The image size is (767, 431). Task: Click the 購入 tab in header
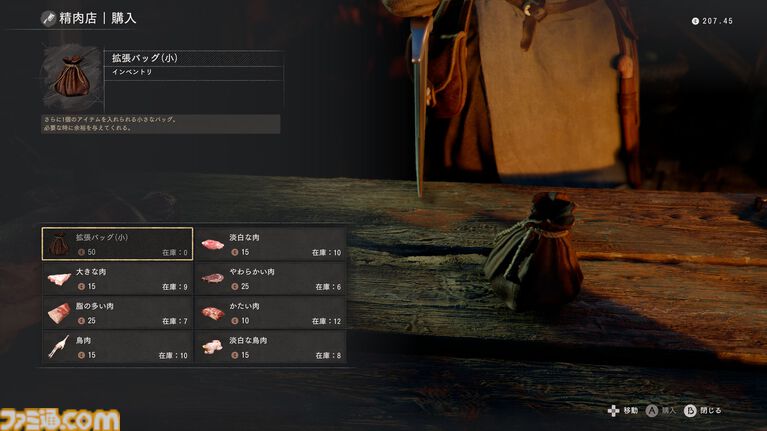(124, 19)
